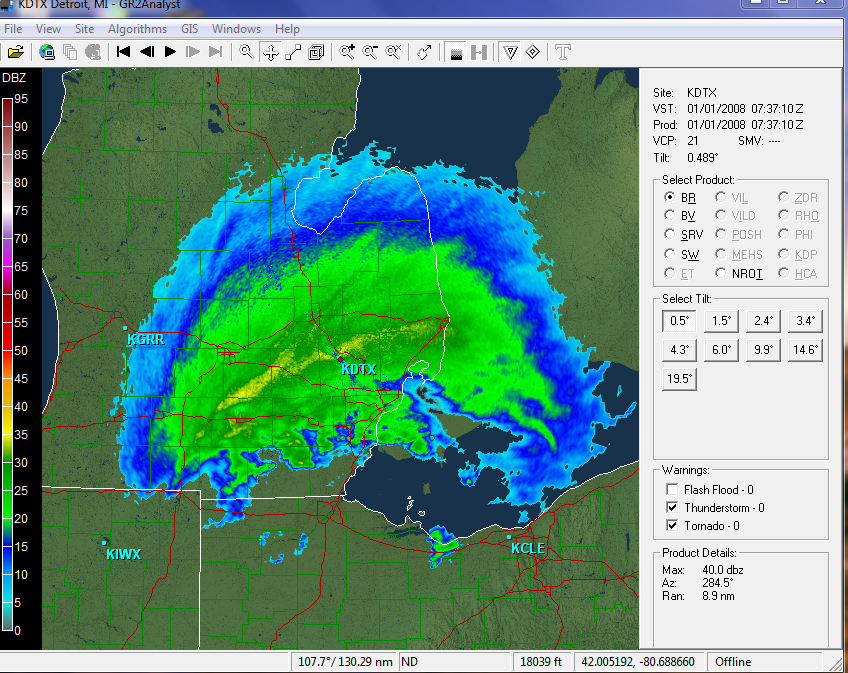Open the Windows menu
848x673 pixels.
236,29
